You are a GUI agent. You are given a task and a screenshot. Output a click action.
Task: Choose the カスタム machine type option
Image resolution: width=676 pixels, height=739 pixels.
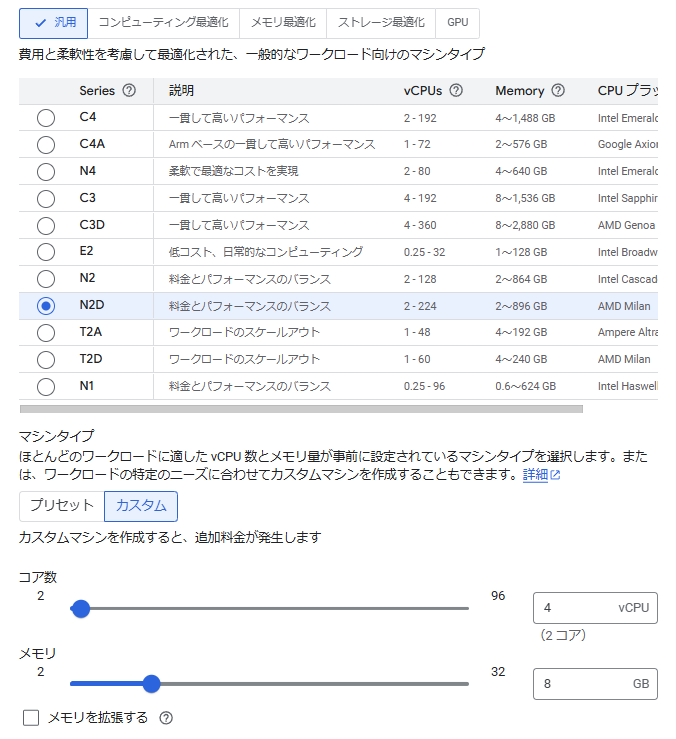[141, 506]
